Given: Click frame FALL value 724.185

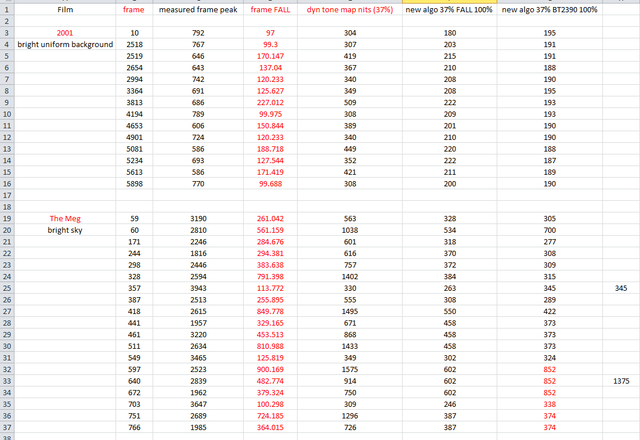Looking at the screenshot, I should tap(270, 416).
